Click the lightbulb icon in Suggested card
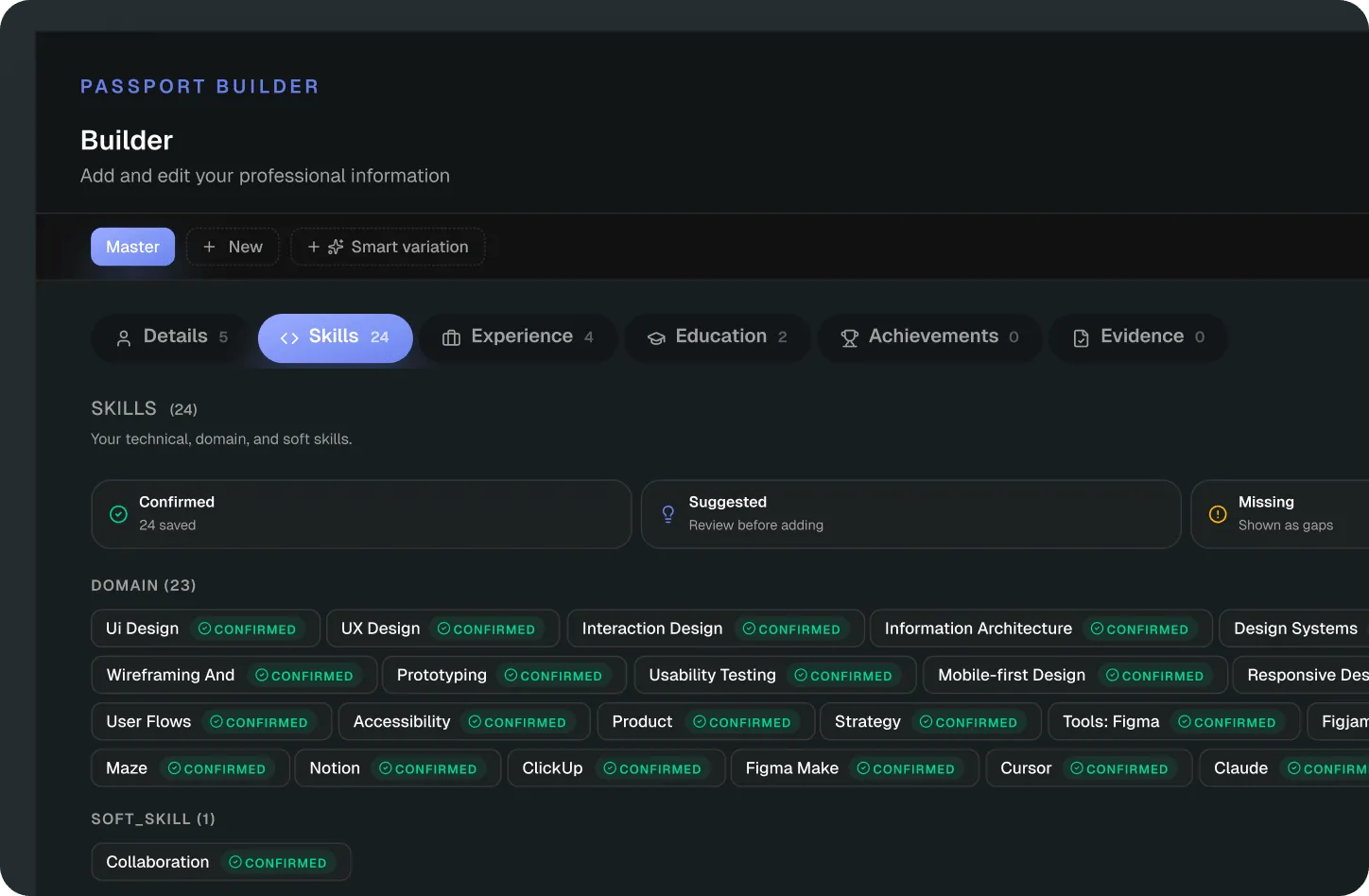This screenshot has height=896, width=1369. (668, 514)
